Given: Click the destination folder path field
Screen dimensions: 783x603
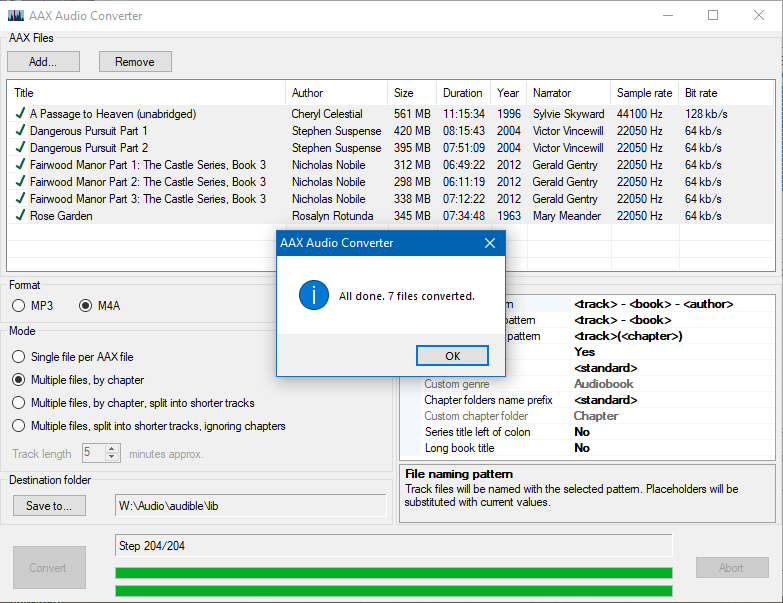Looking at the screenshot, I should [251, 506].
